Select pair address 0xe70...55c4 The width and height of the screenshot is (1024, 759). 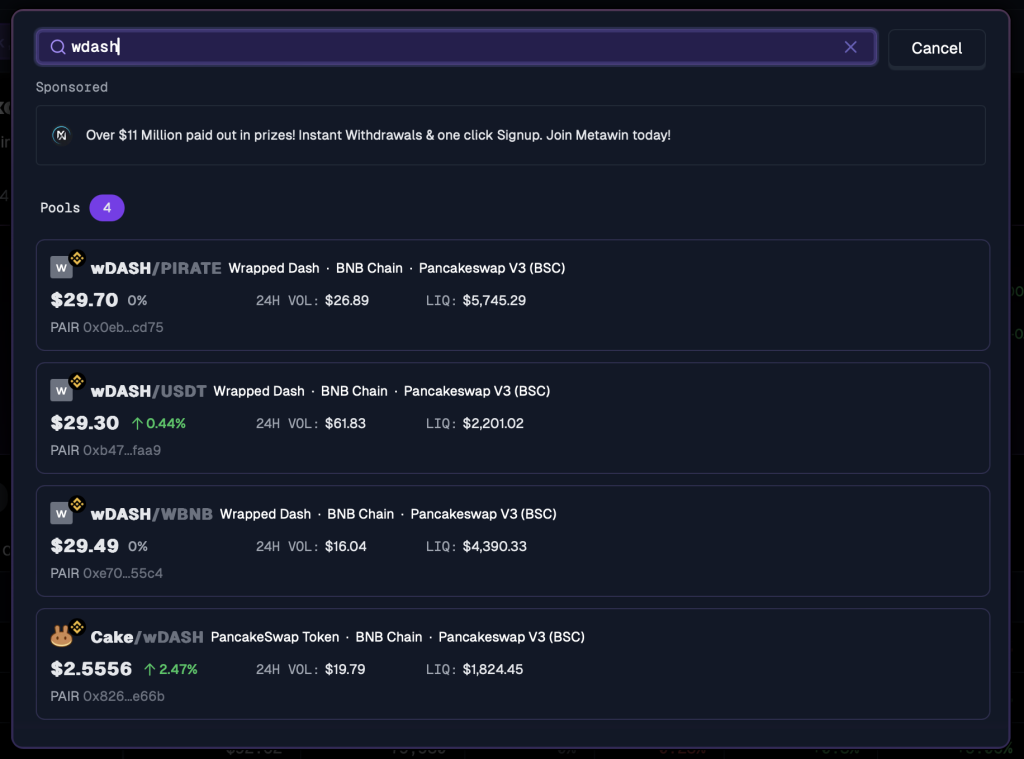123,573
